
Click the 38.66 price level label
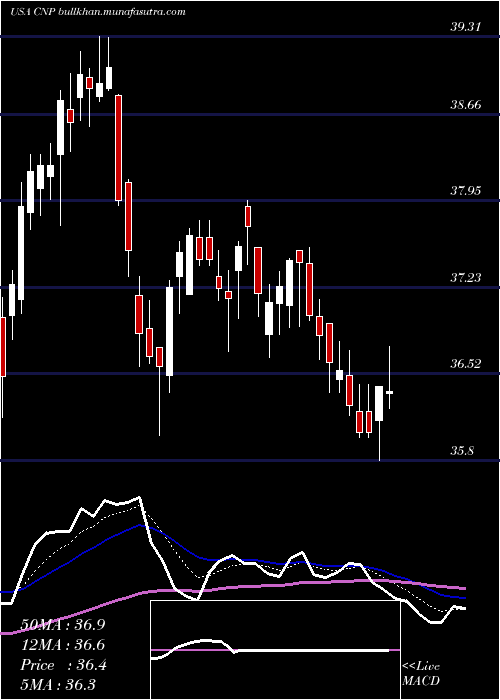pos(465,105)
